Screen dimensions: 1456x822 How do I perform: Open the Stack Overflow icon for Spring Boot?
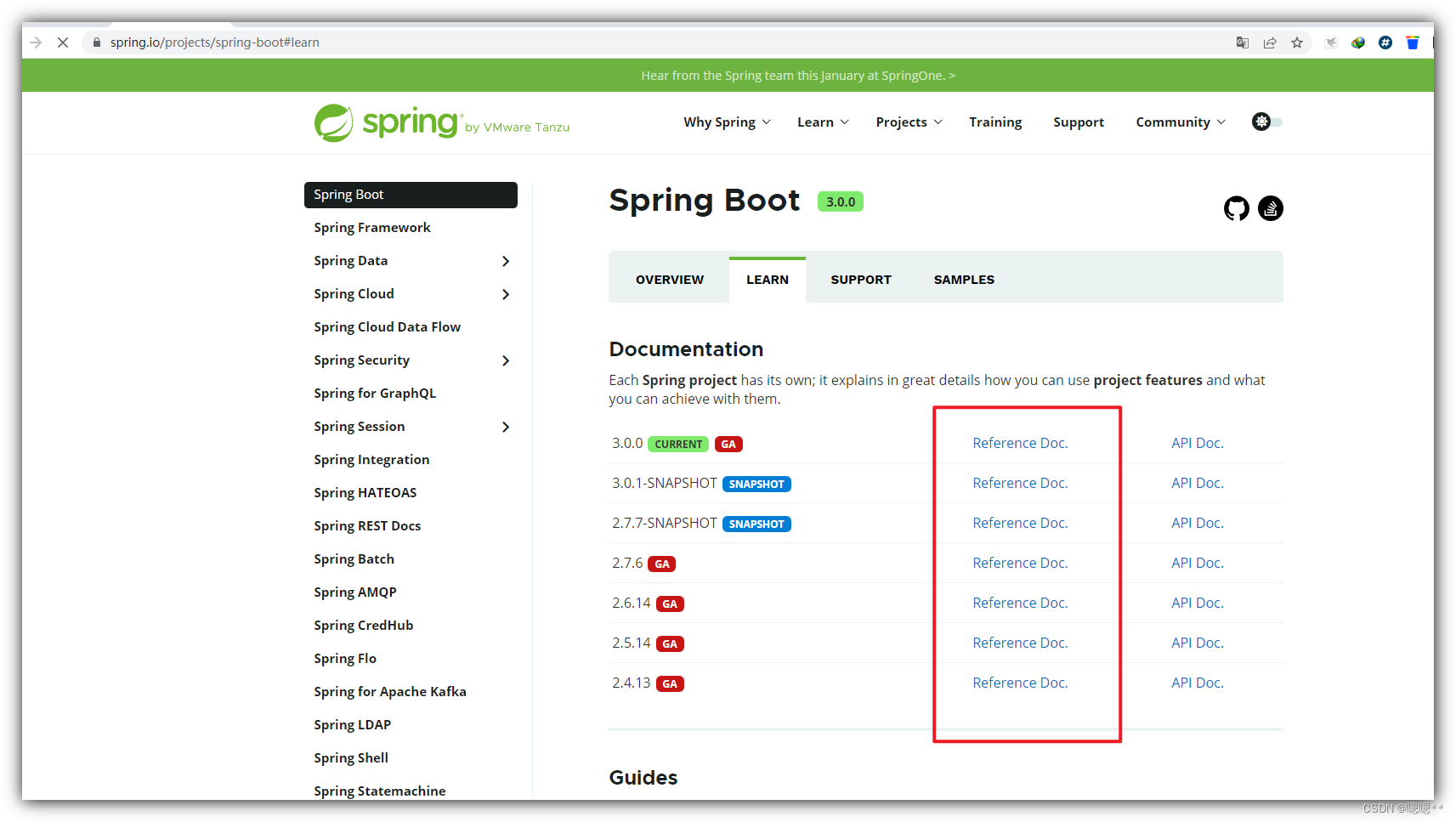pos(1270,208)
